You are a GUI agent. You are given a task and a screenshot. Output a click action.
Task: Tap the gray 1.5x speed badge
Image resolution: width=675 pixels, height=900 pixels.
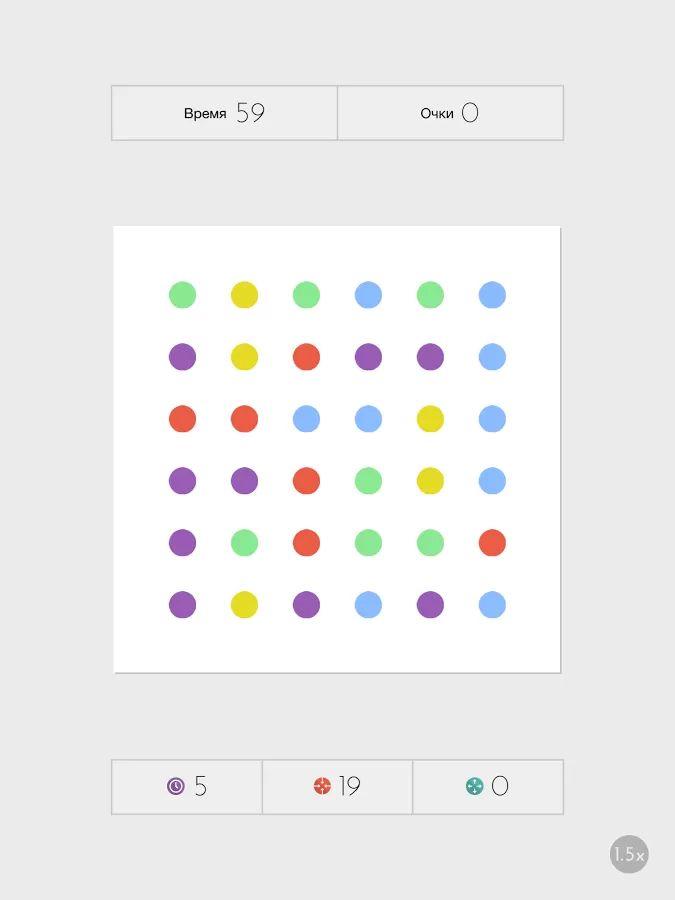click(x=629, y=854)
